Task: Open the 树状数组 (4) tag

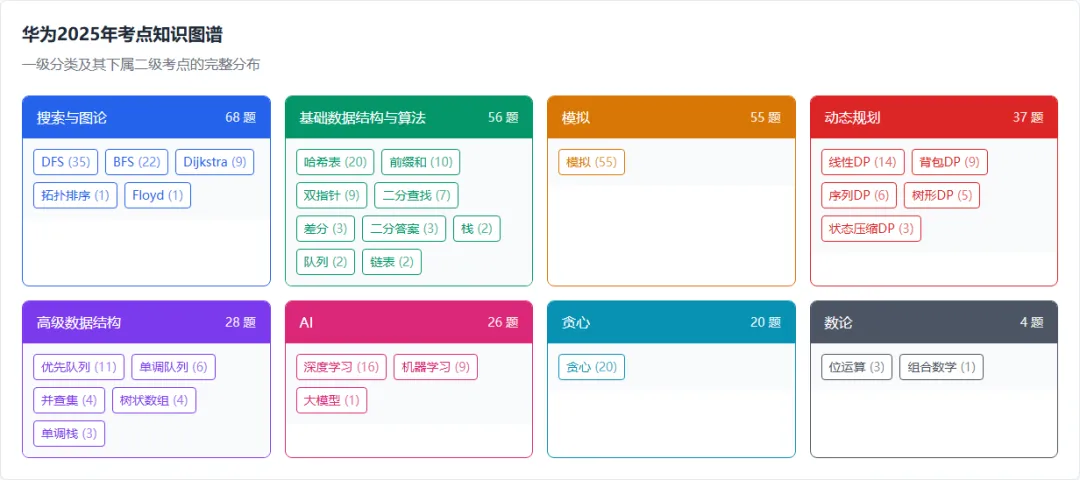Action: [154, 400]
